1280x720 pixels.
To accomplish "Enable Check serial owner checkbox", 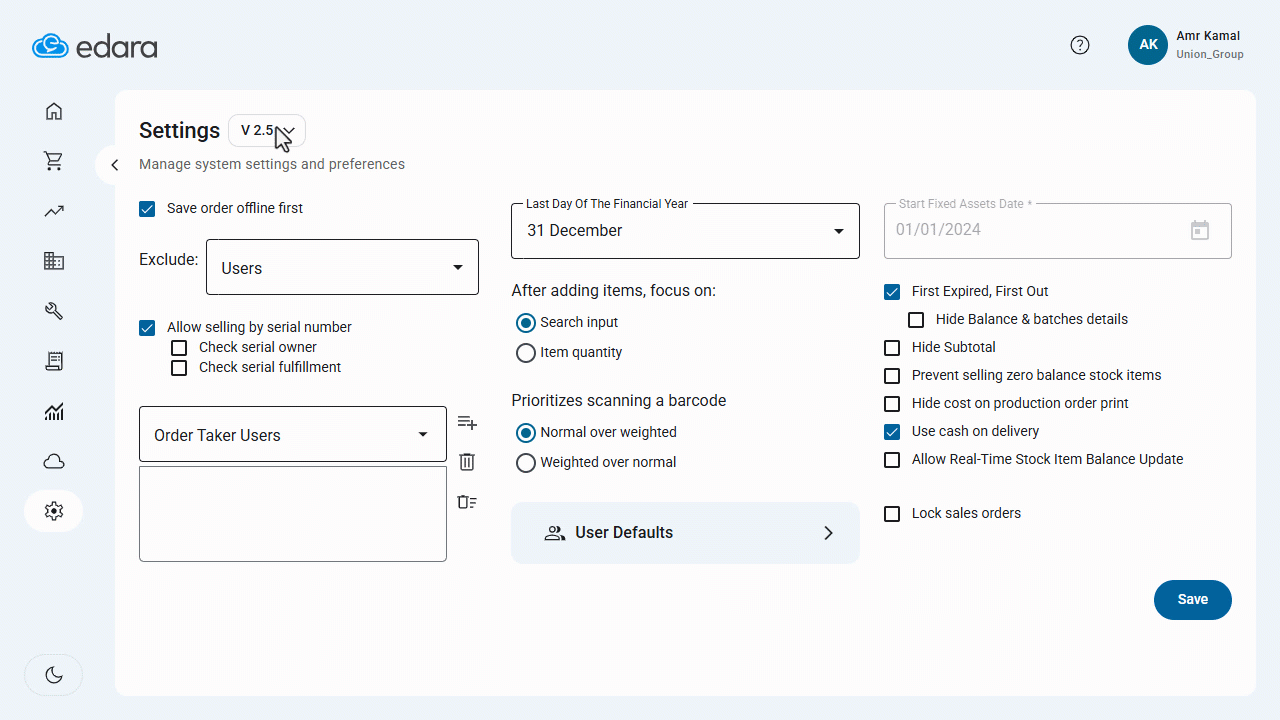I will point(179,348).
